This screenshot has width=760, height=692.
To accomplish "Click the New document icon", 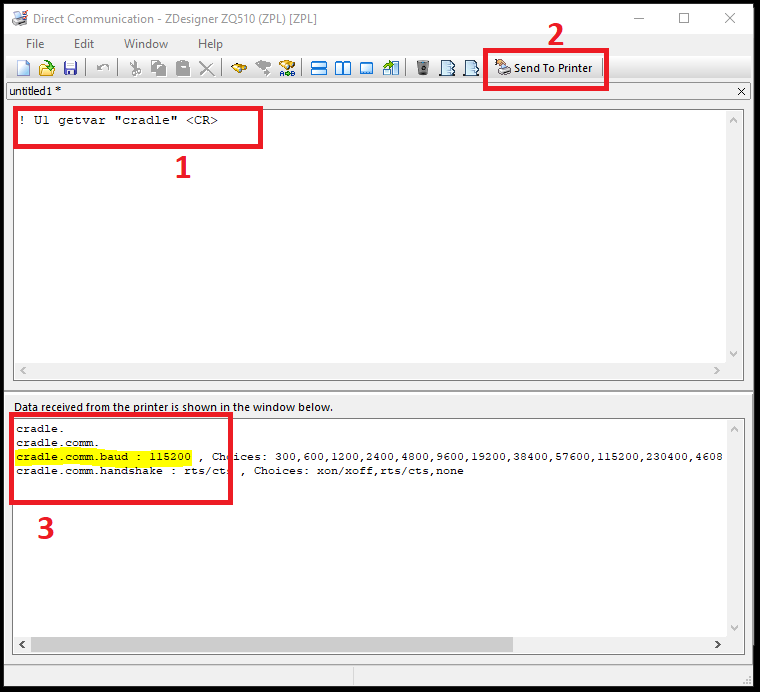I will (x=23, y=68).
